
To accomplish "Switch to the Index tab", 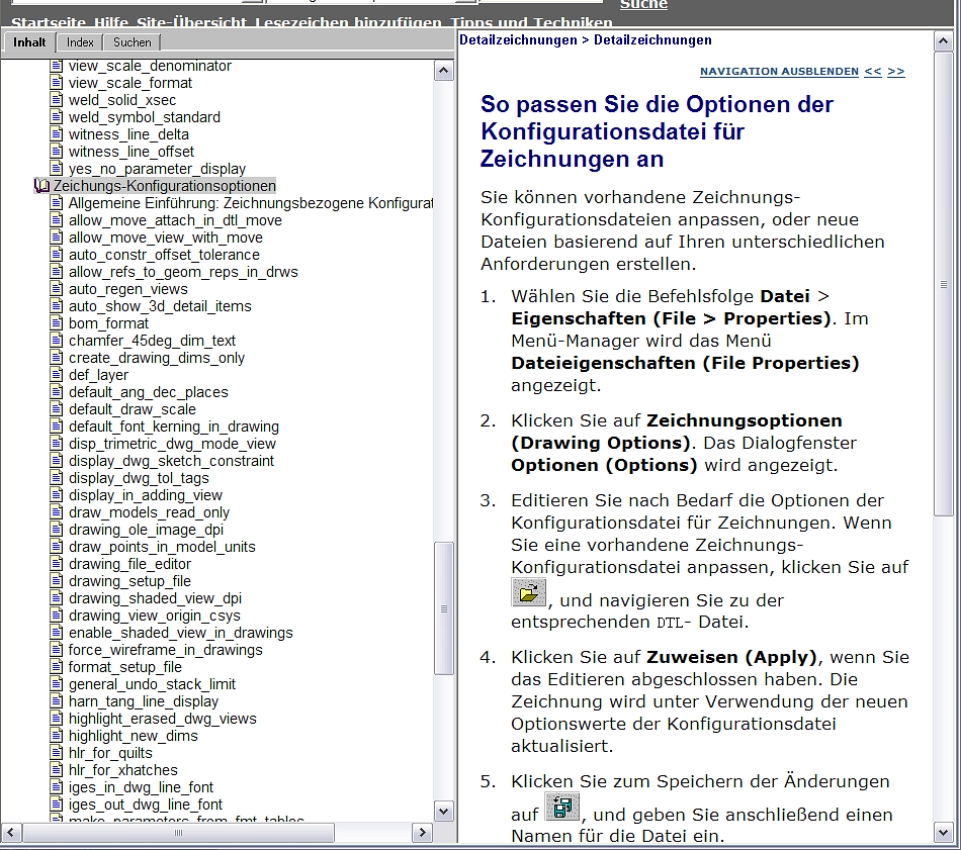I will click(x=80, y=42).
